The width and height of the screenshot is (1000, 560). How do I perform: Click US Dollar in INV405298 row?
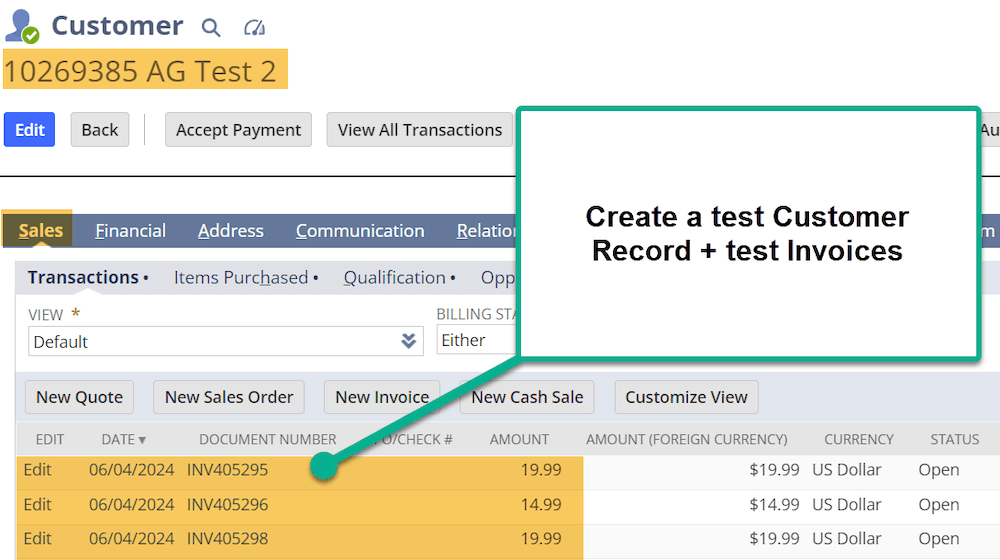tap(846, 538)
